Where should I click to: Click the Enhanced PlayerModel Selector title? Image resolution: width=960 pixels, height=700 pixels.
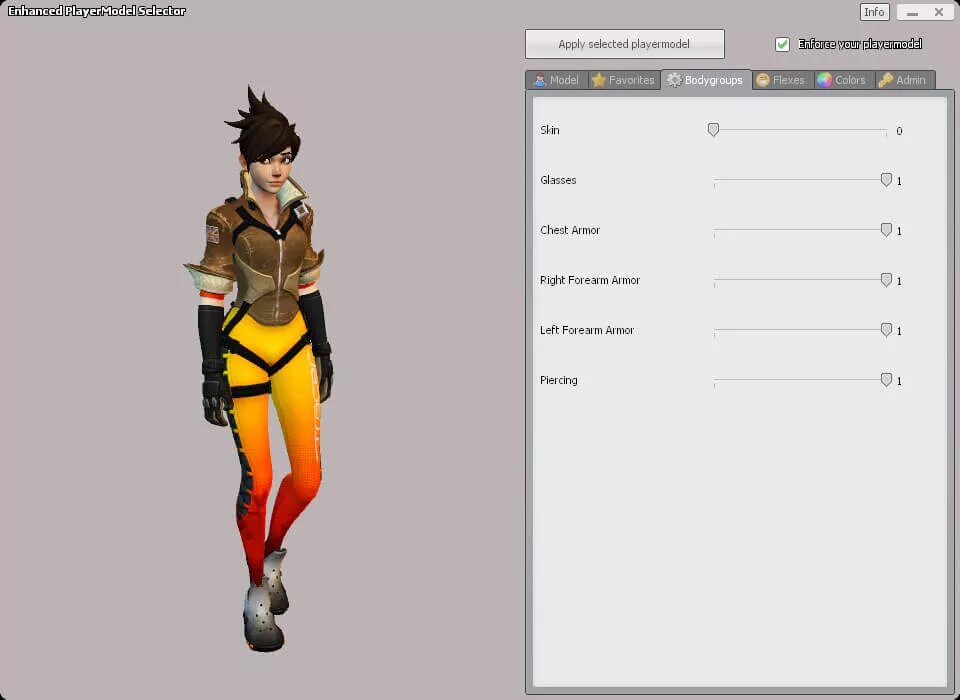pyautogui.click(x=96, y=11)
